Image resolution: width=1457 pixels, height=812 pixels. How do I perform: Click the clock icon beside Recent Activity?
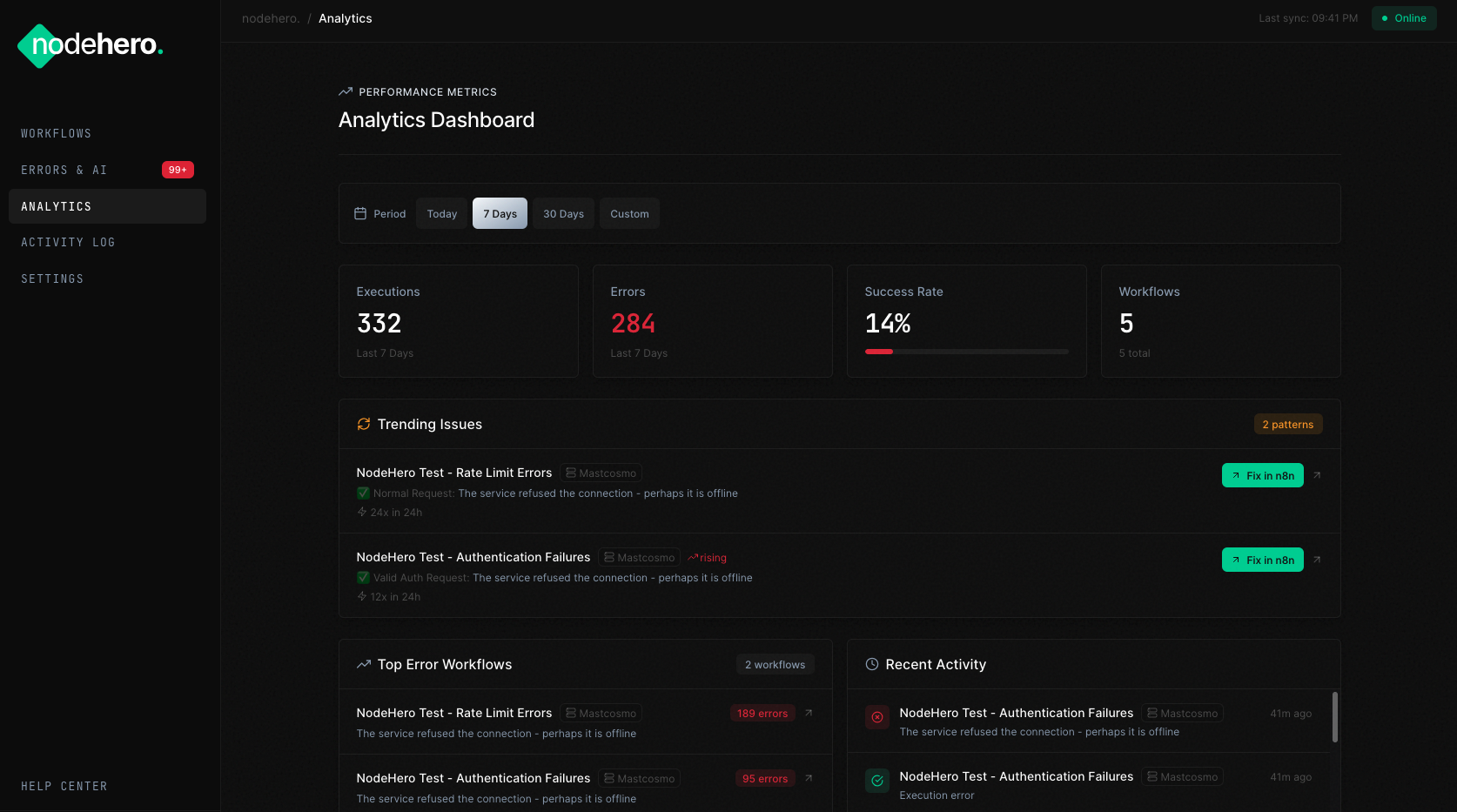872,664
